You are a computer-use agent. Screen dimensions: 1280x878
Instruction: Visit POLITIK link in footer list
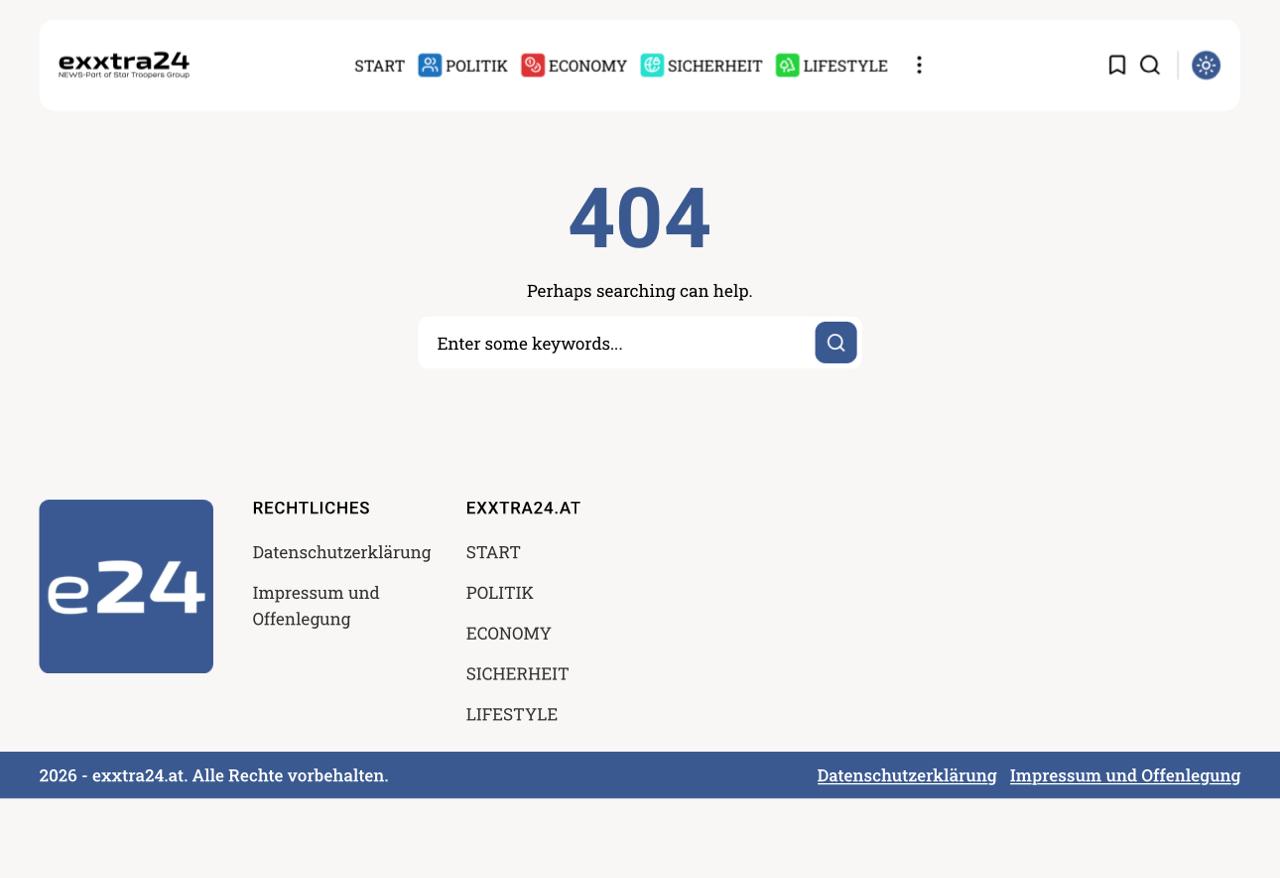[499, 593]
